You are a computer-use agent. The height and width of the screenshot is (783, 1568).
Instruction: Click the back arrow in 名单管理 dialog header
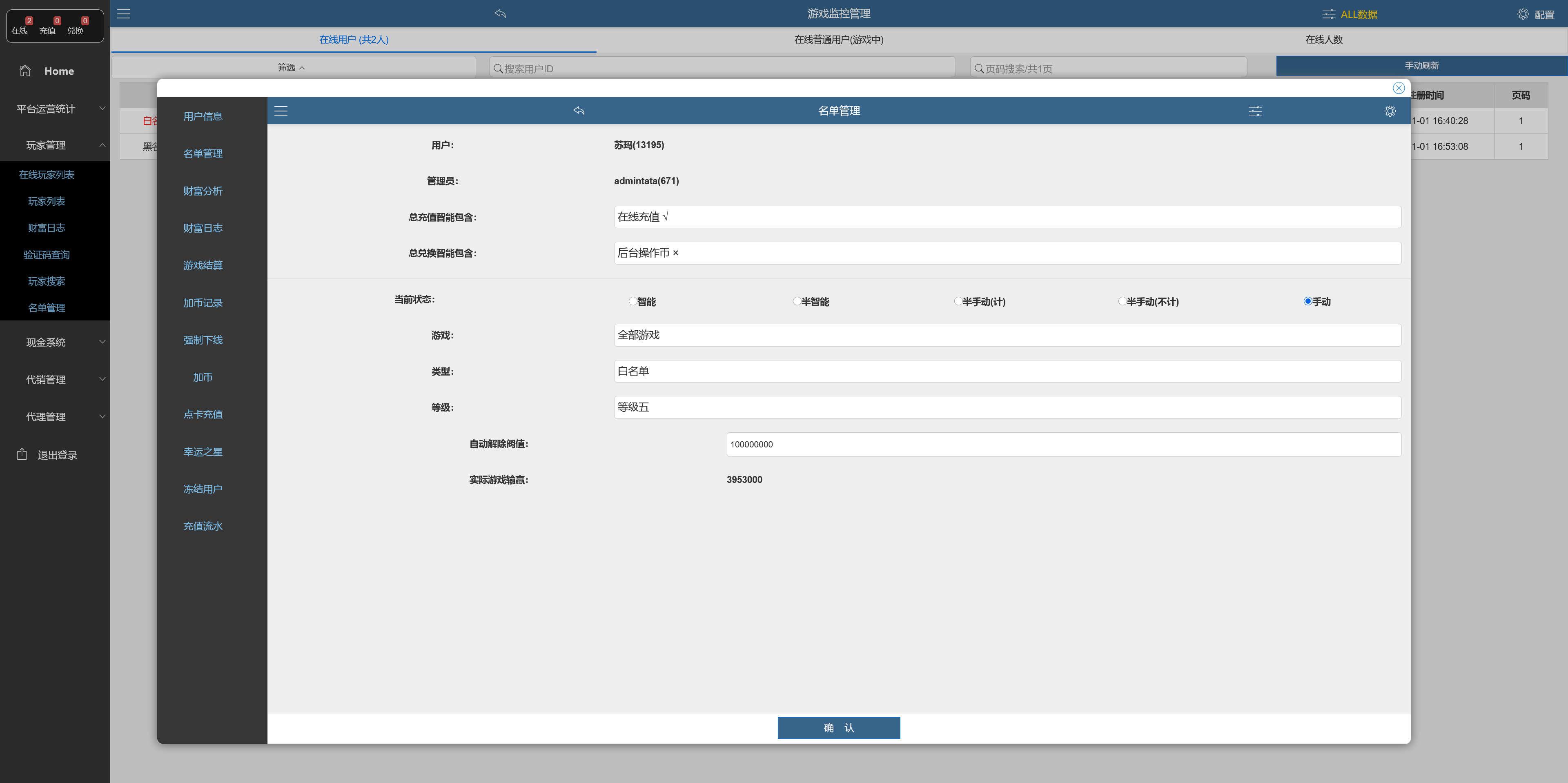tap(579, 111)
